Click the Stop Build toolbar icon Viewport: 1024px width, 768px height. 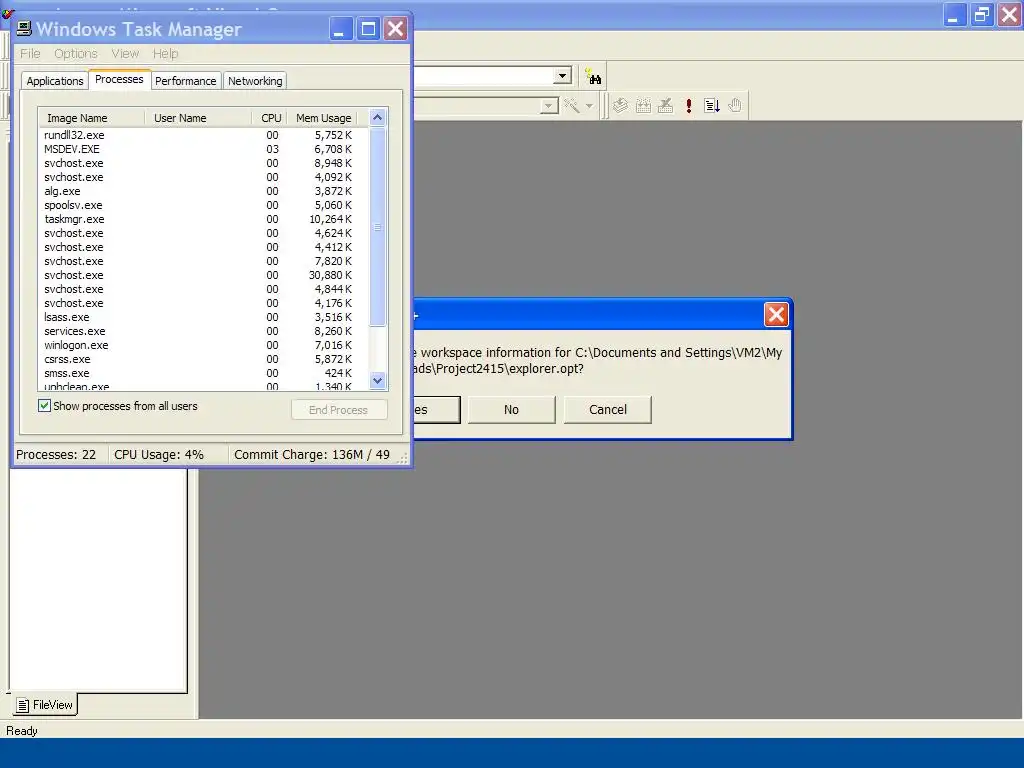(665, 105)
